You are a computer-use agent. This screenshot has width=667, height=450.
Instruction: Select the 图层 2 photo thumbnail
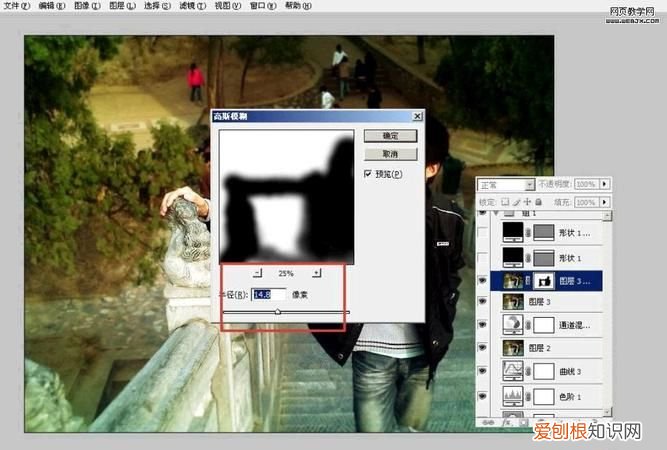[x=513, y=348]
